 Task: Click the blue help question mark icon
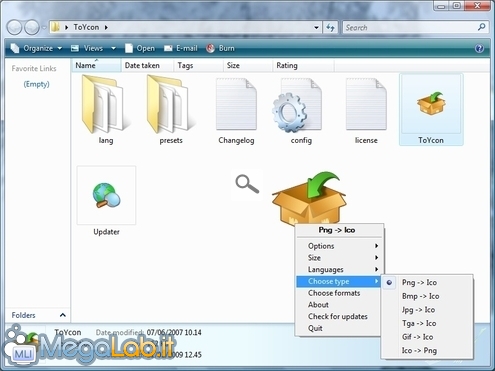pos(479,49)
